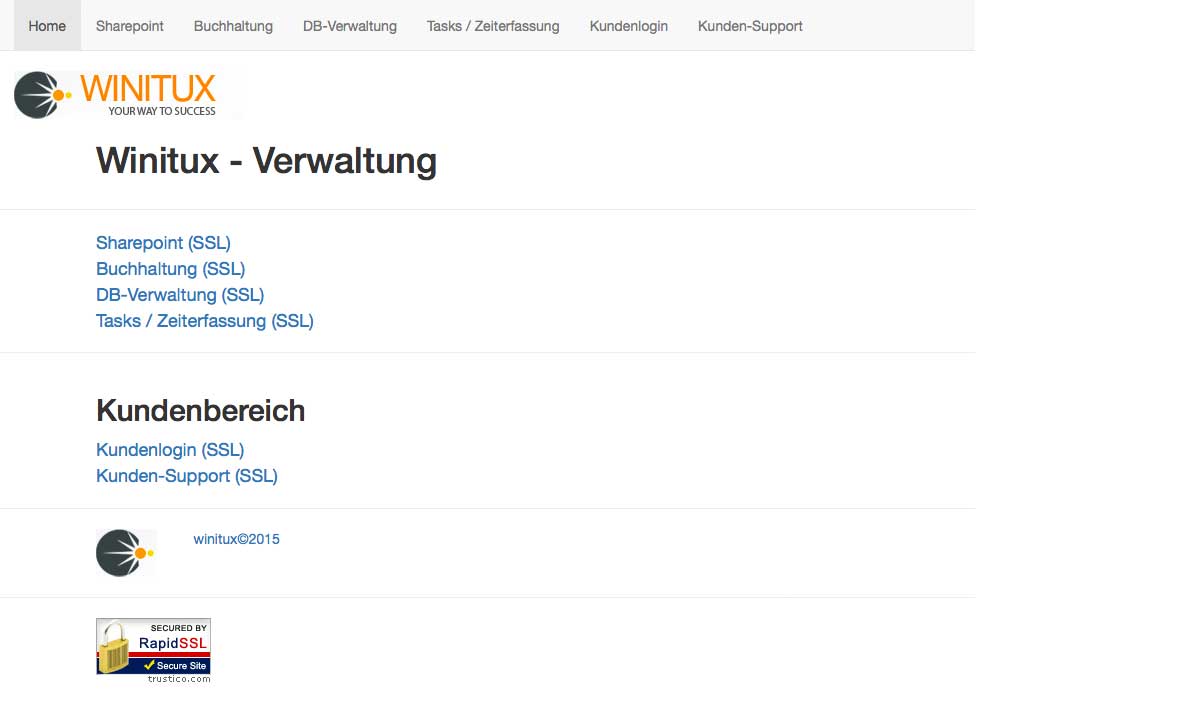1192x713 pixels.
Task: Select Buchhaltung in the top navigation bar
Action: (x=233, y=26)
